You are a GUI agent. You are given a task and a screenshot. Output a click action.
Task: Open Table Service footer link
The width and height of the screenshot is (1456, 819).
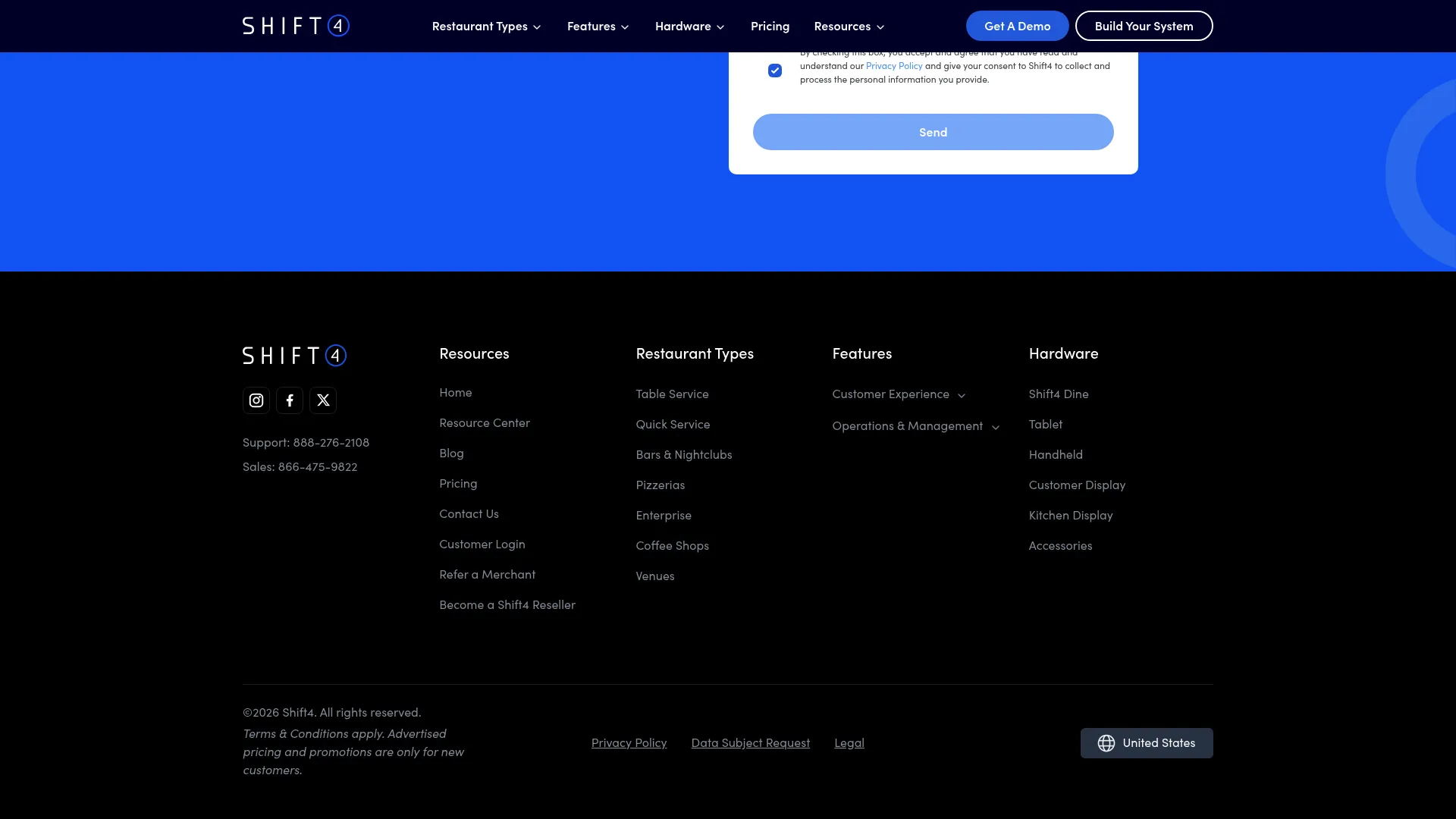click(673, 394)
